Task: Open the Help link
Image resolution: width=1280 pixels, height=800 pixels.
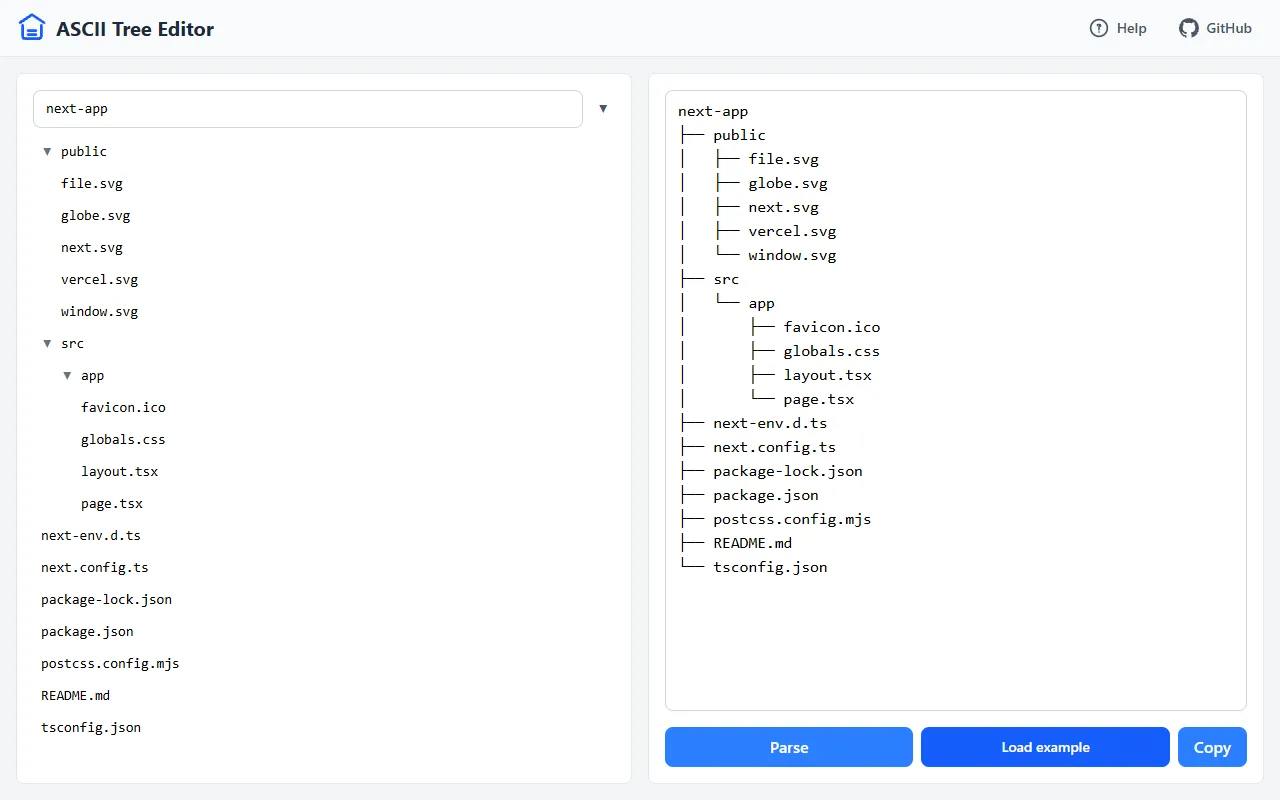Action: [x=1118, y=28]
